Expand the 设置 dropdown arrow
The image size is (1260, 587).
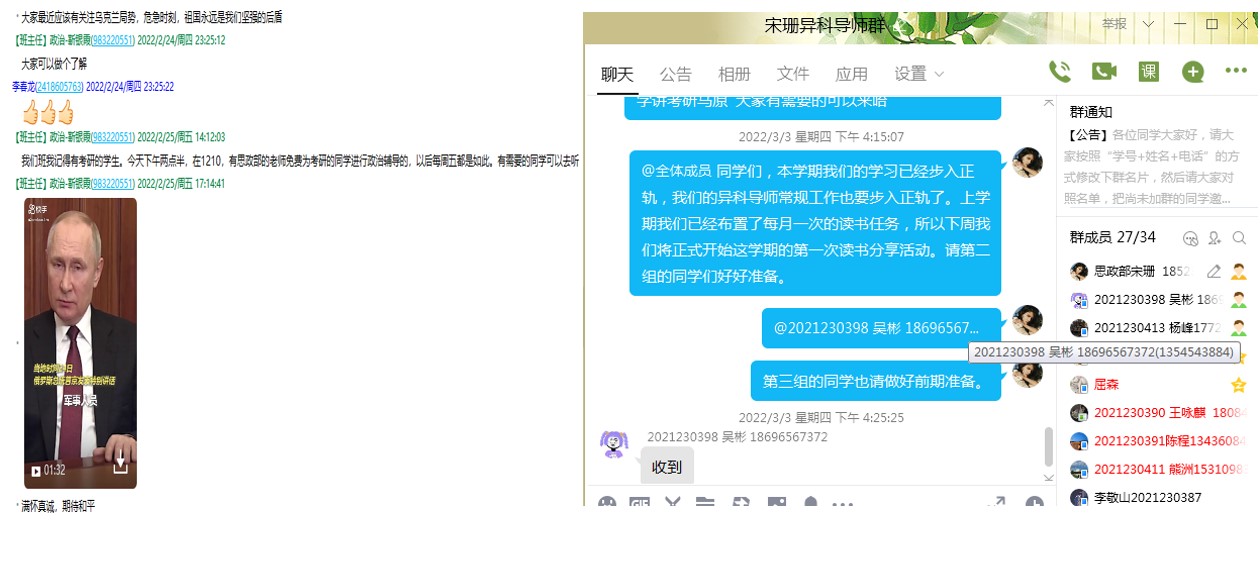point(939,74)
